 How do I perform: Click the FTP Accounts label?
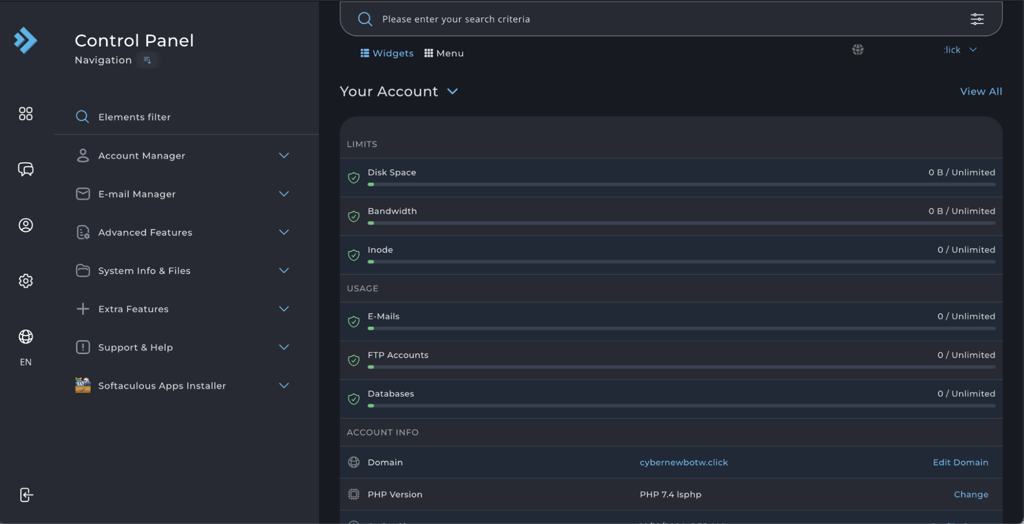(398, 355)
